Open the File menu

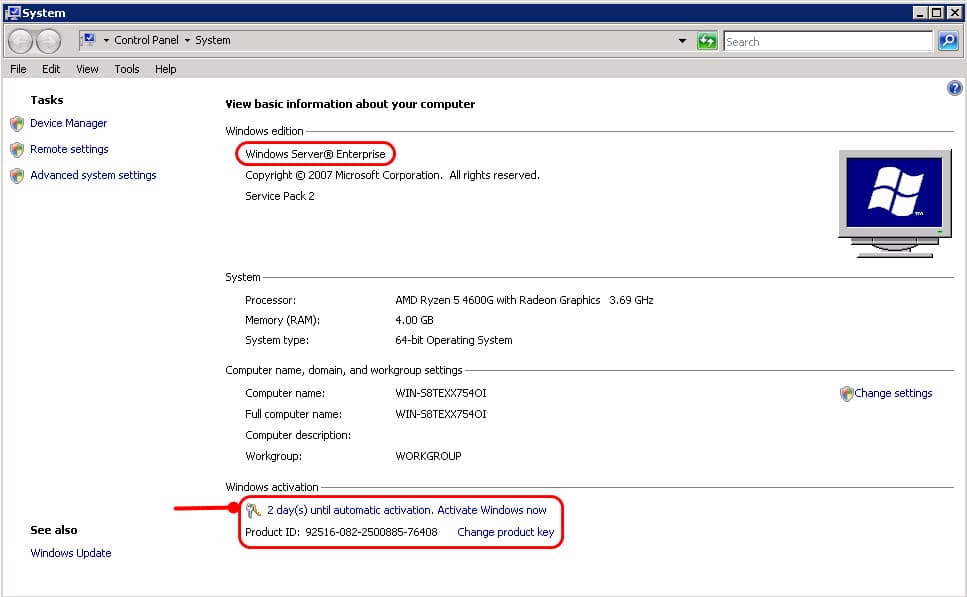[18, 69]
